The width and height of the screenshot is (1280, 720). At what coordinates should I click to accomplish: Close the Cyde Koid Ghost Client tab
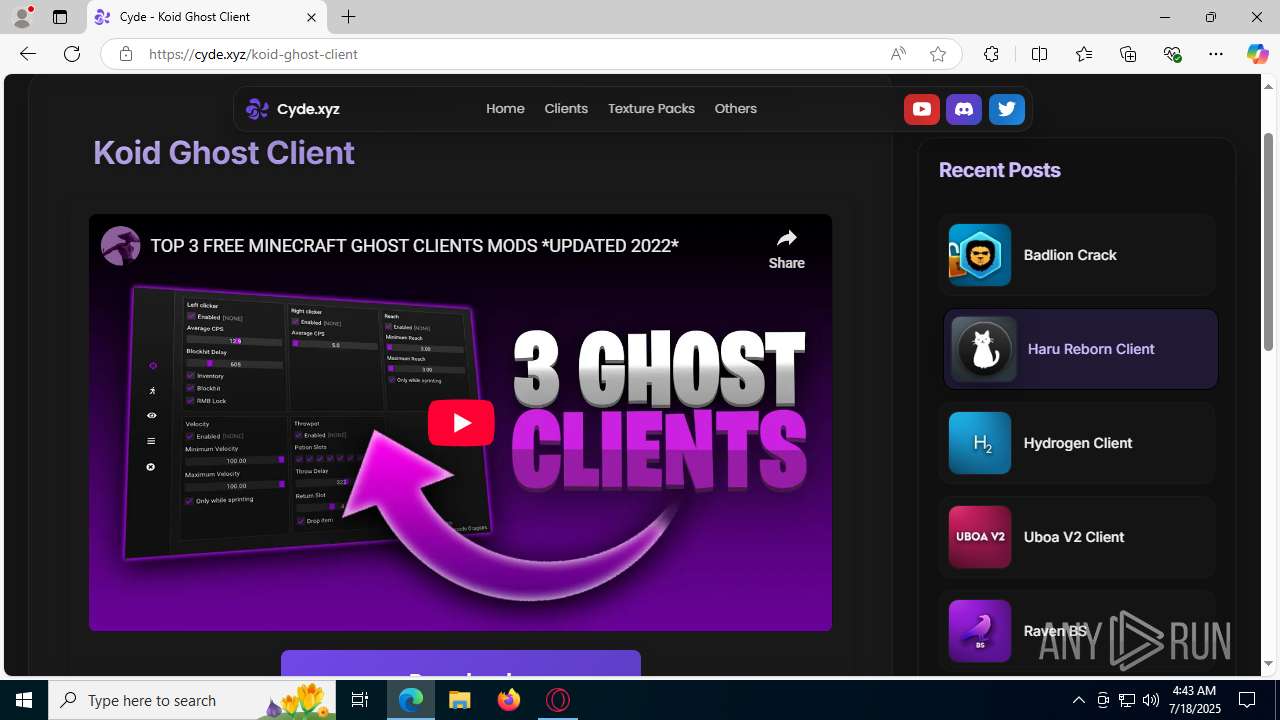click(311, 17)
